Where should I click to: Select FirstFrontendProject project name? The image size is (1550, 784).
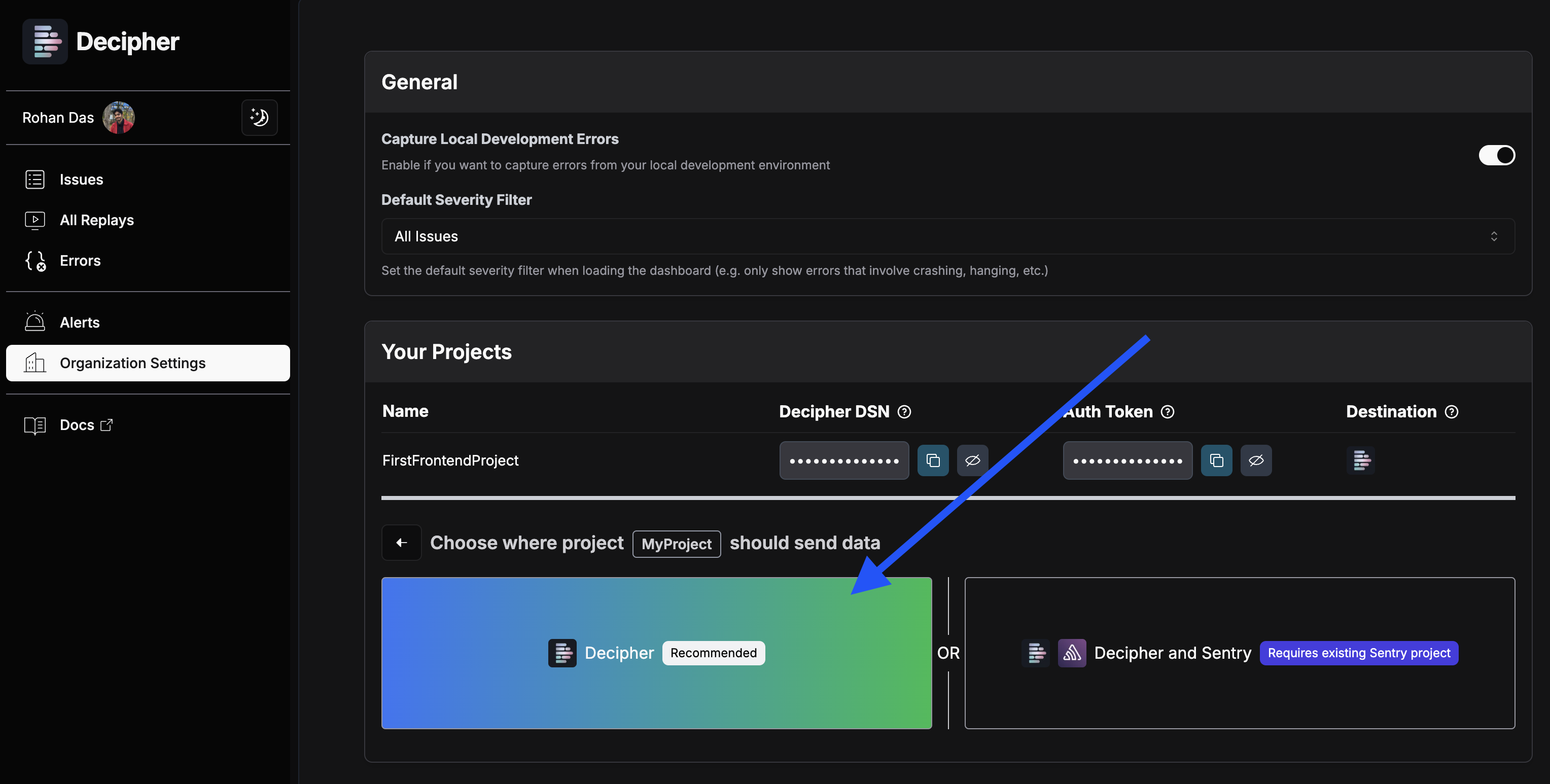pos(450,460)
